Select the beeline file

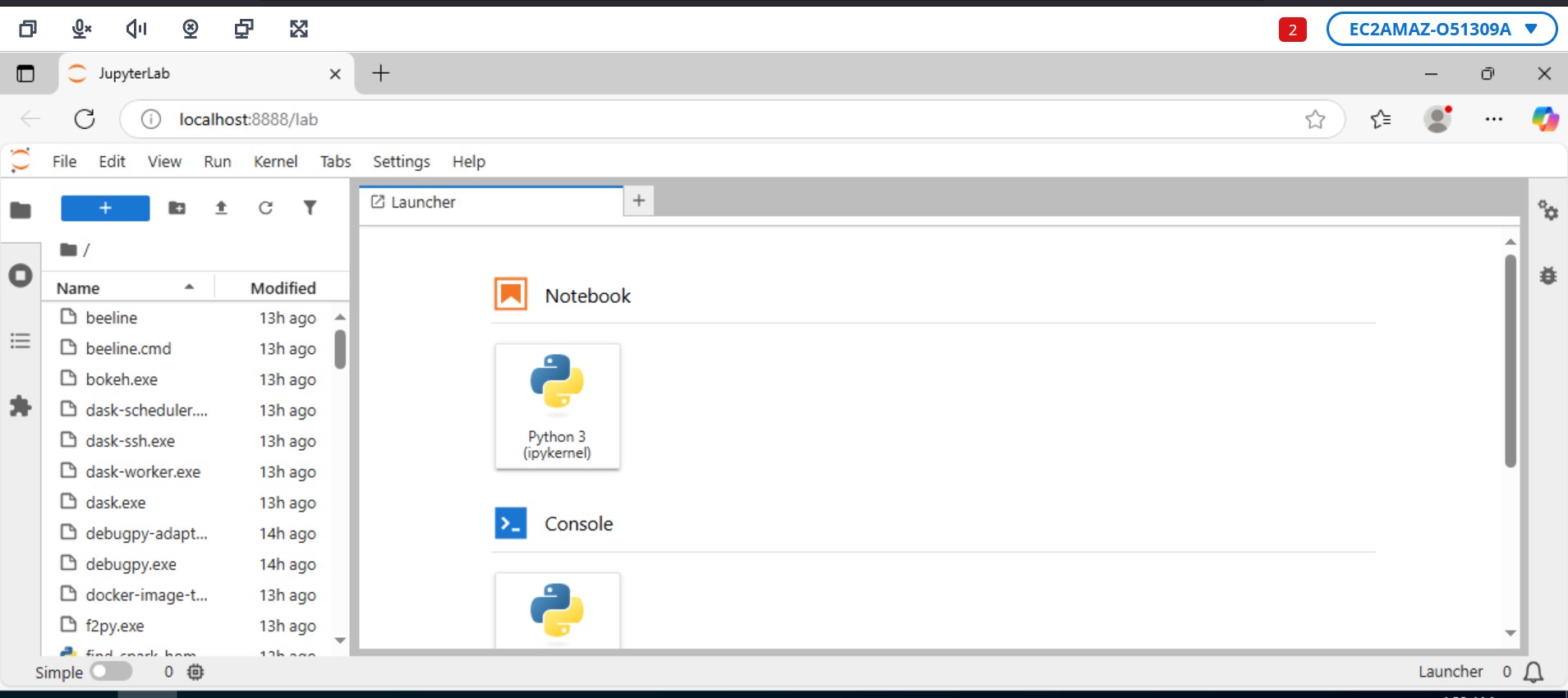coord(187,318)
